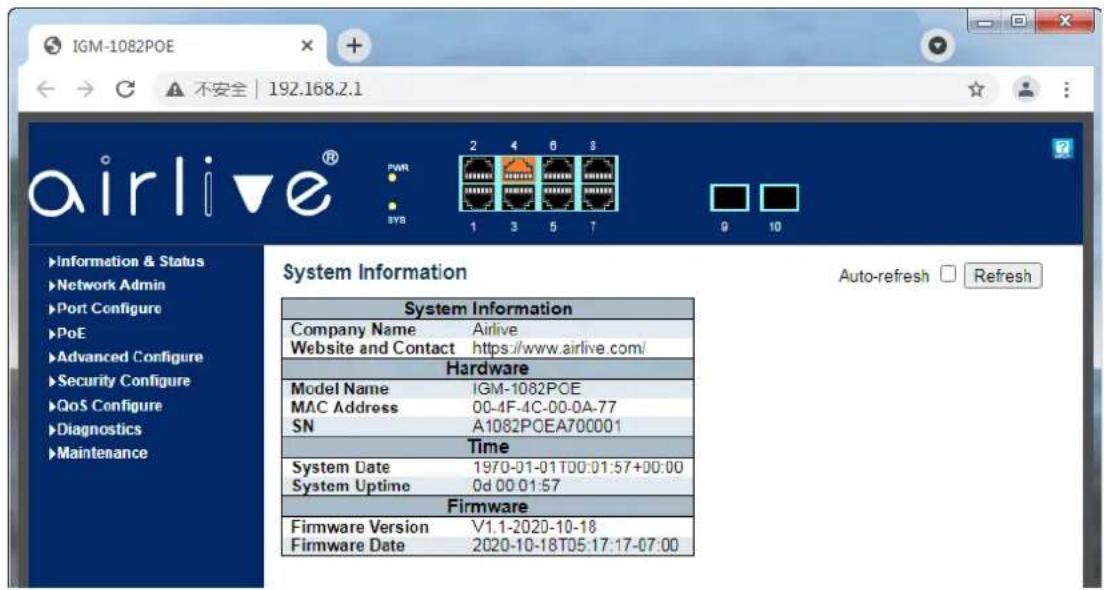Click port 1 icon on switch panel
Image resolution: width=1104 pixels, height=590 pixels.
pos(479,197)
